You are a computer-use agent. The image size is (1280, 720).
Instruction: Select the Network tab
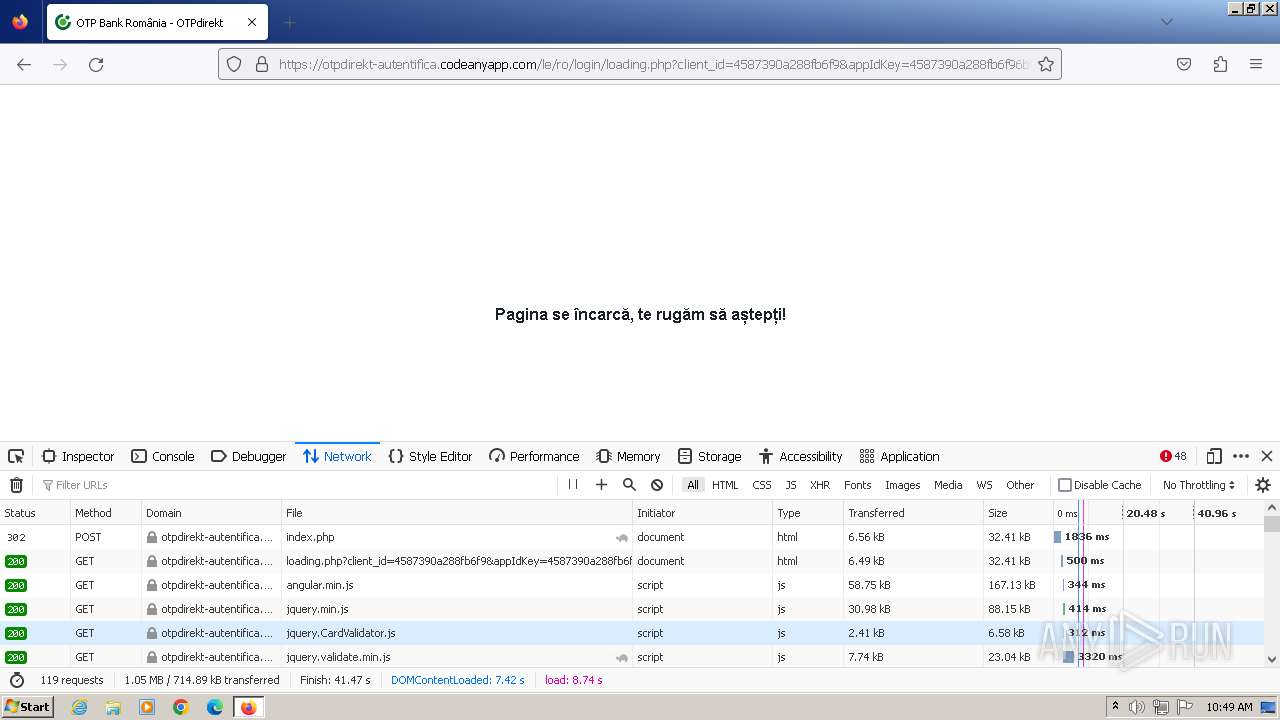[337, 456]
